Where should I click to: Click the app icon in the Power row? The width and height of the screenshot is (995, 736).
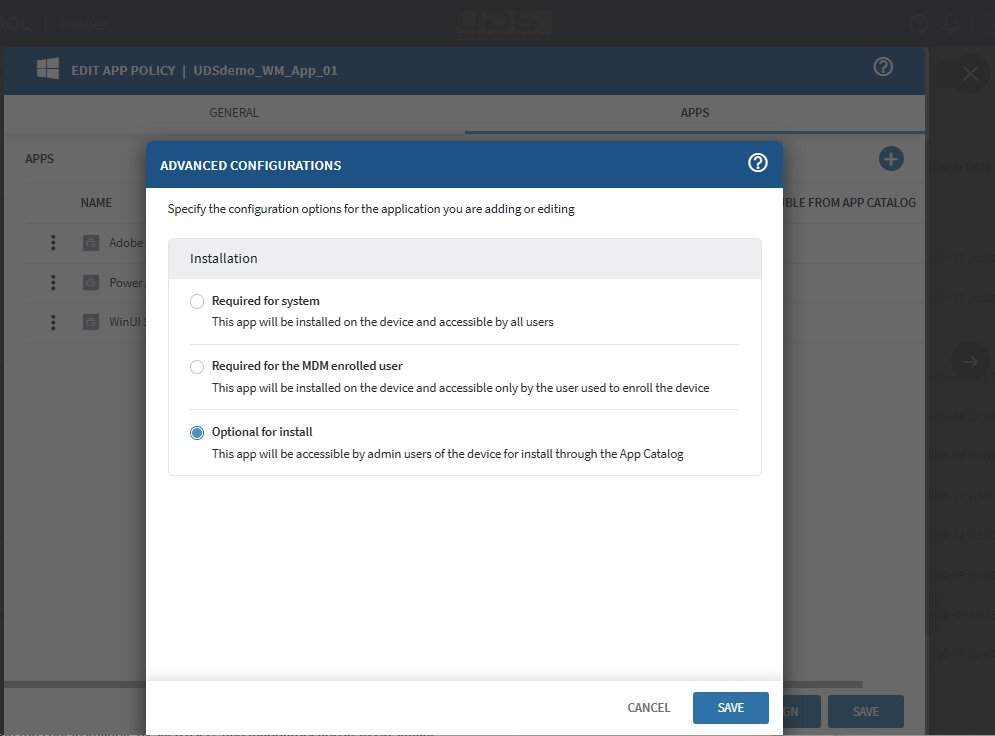[x=91, y=283]
